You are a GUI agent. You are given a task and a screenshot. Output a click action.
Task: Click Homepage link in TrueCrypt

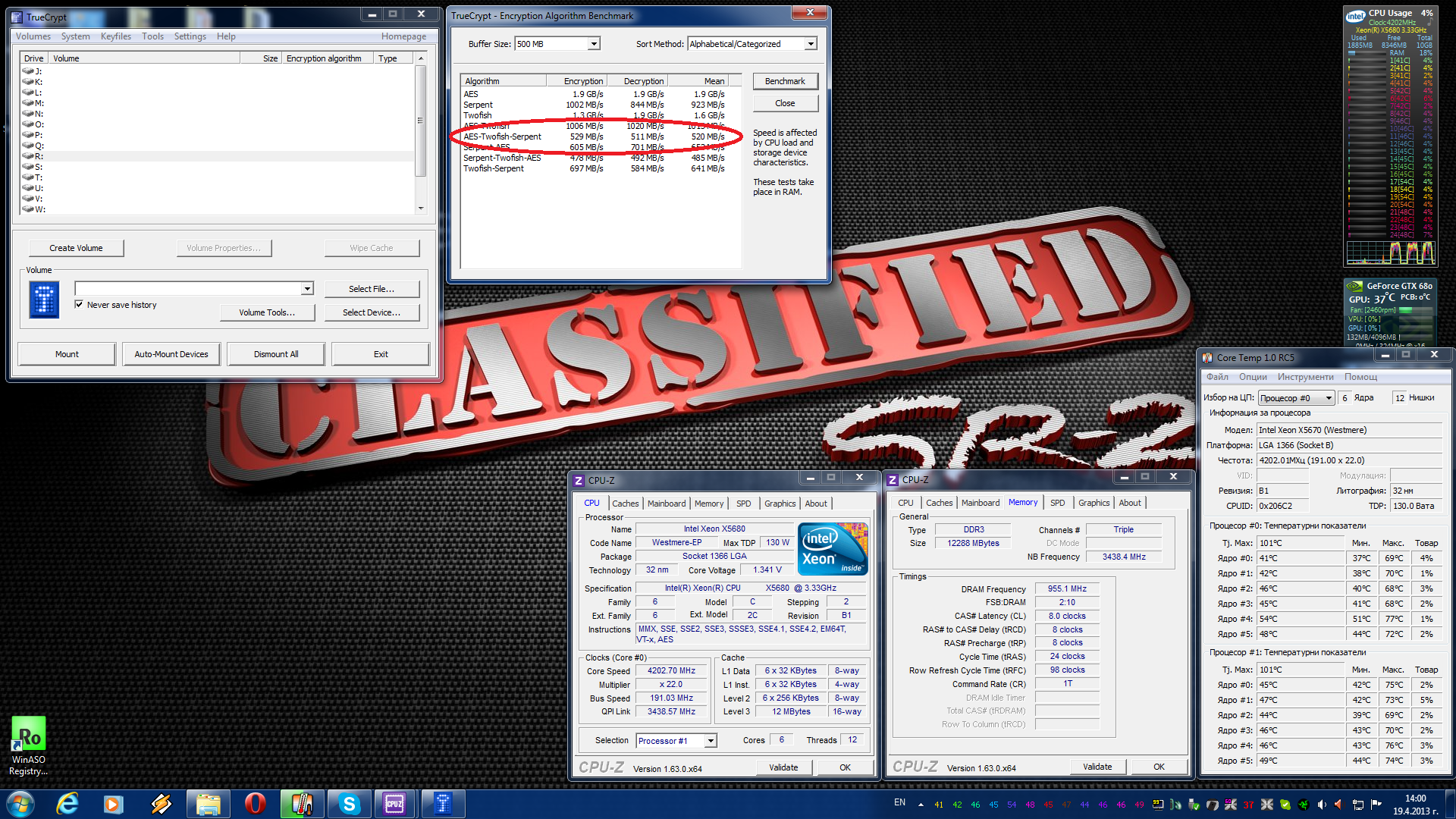pyautogui.click(x=403, y=36)
